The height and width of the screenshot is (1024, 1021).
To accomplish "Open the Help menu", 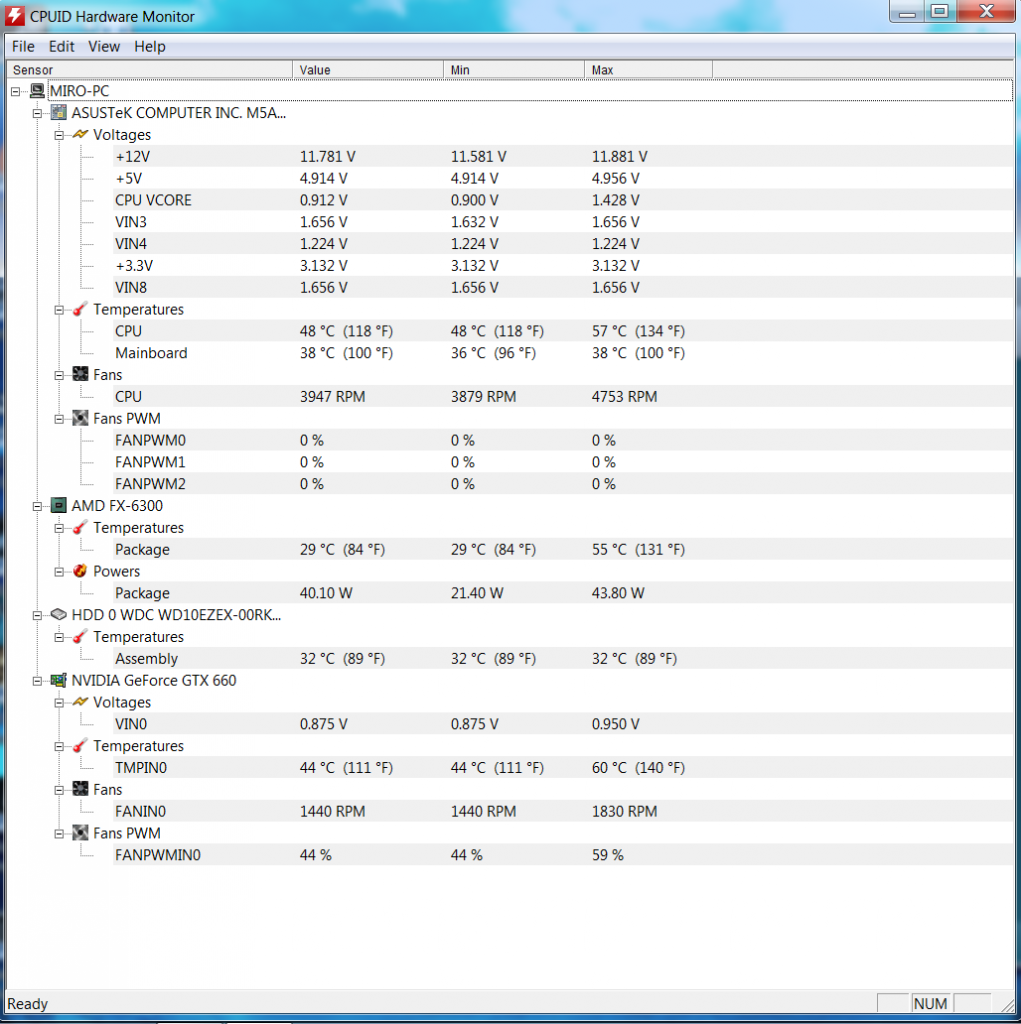I will coord(150,46).
